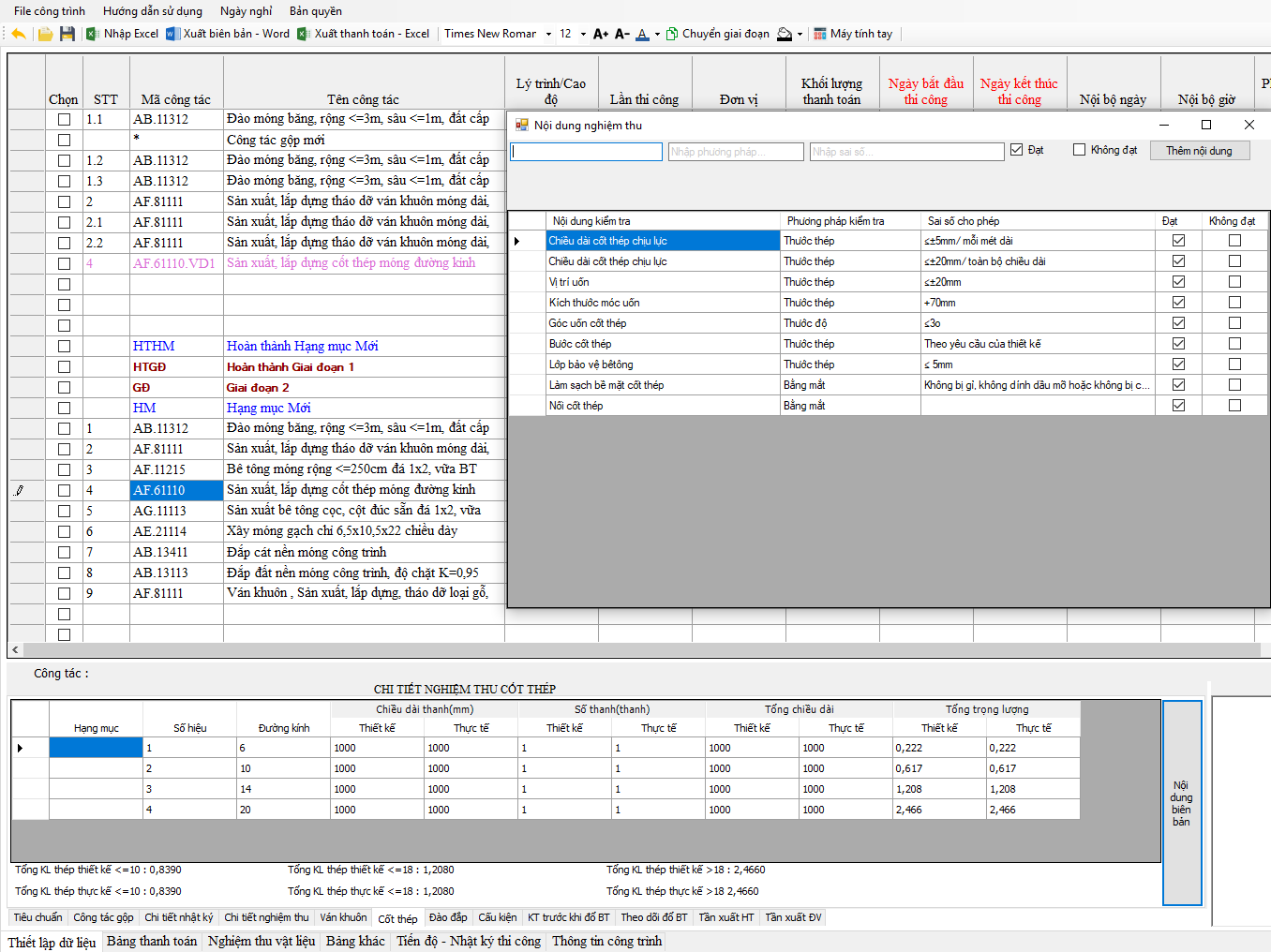
Task: Tick the Không đạt checkbox in dialog header
Action: click(1080, 150)
